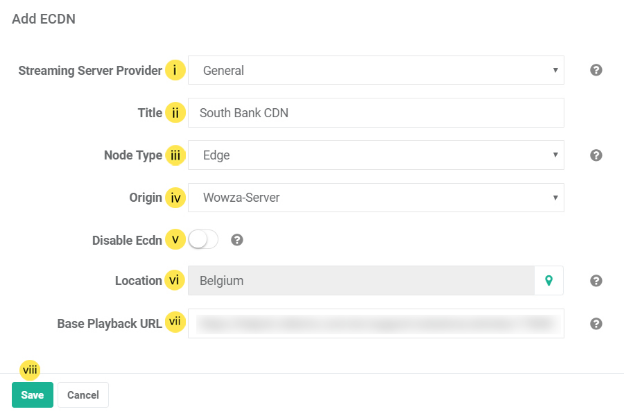Focus the Base Playback URL field
The width and height of the screenshot is (624, 416).
[x=376, y=324]
